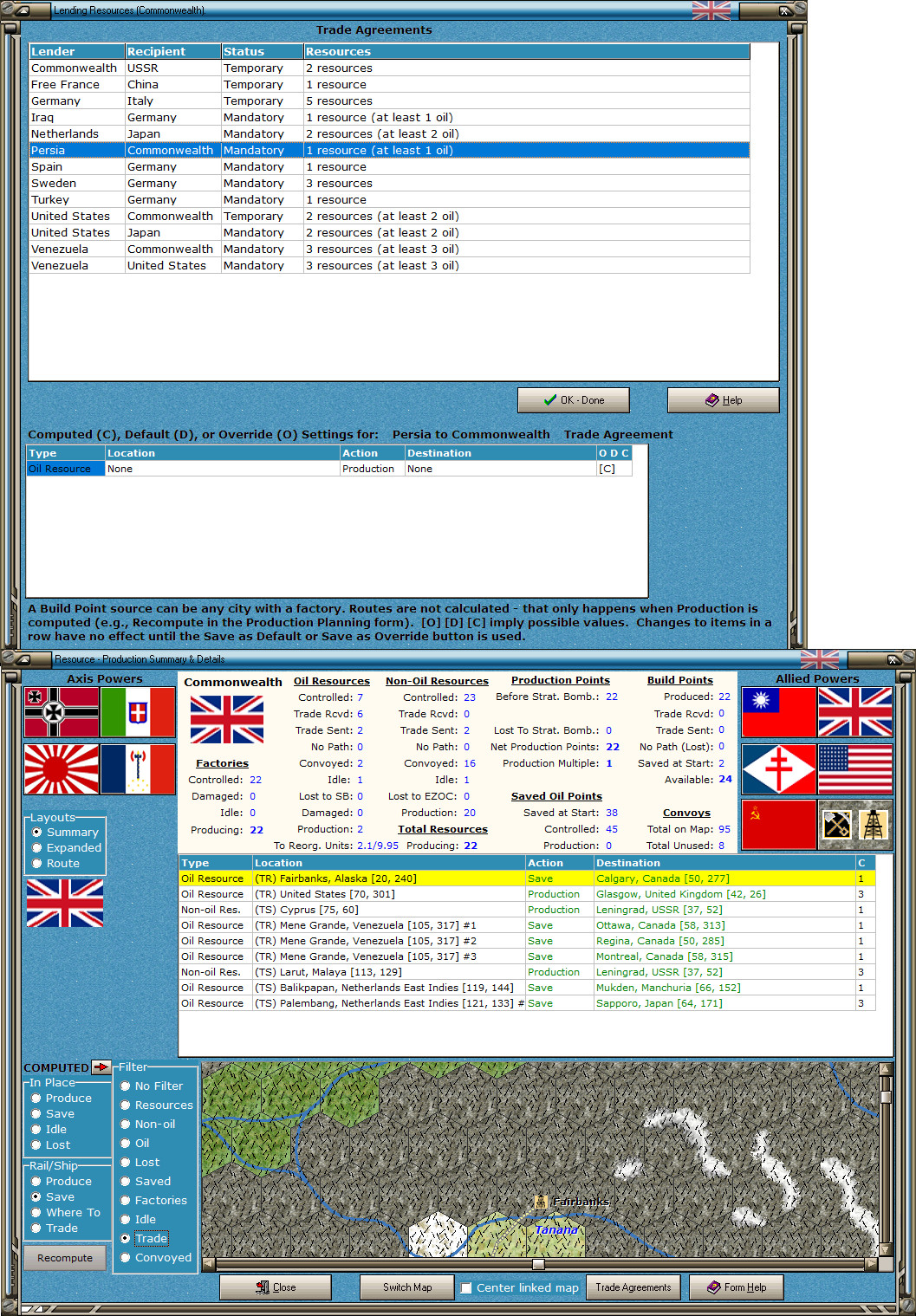Viewport: 916px width, 1316px height.
Task: Click the OK - Done button
Action: [574, 400]
